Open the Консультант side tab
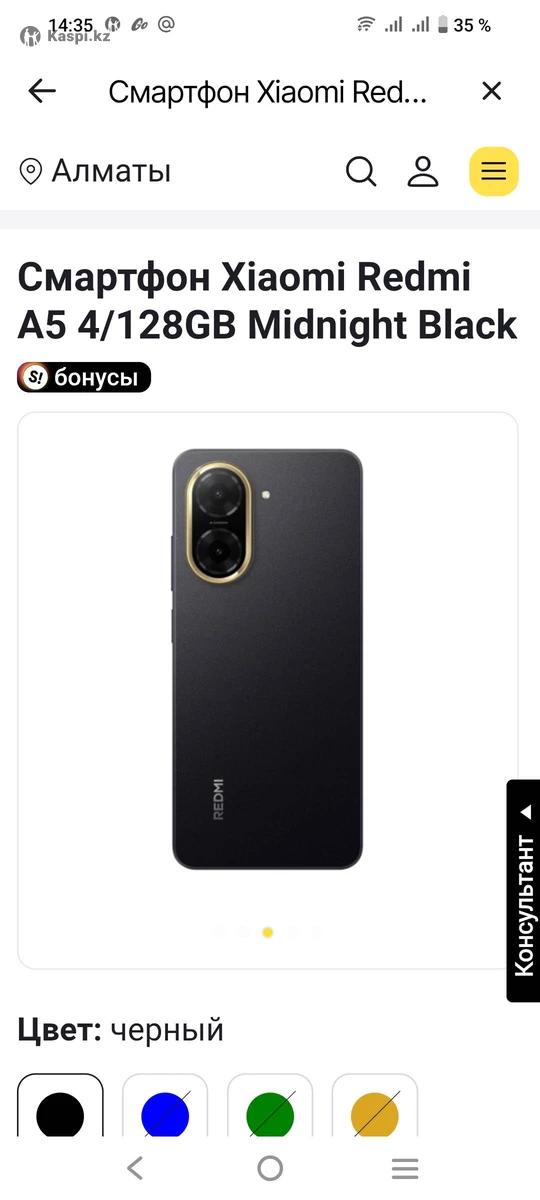Viewport: 540px width, 1200px height. tap(524, 890)
